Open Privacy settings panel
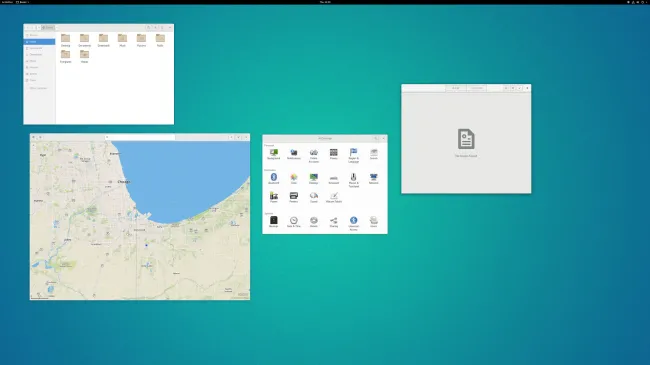The image size is (650, 365). click(x=334, y=154)
